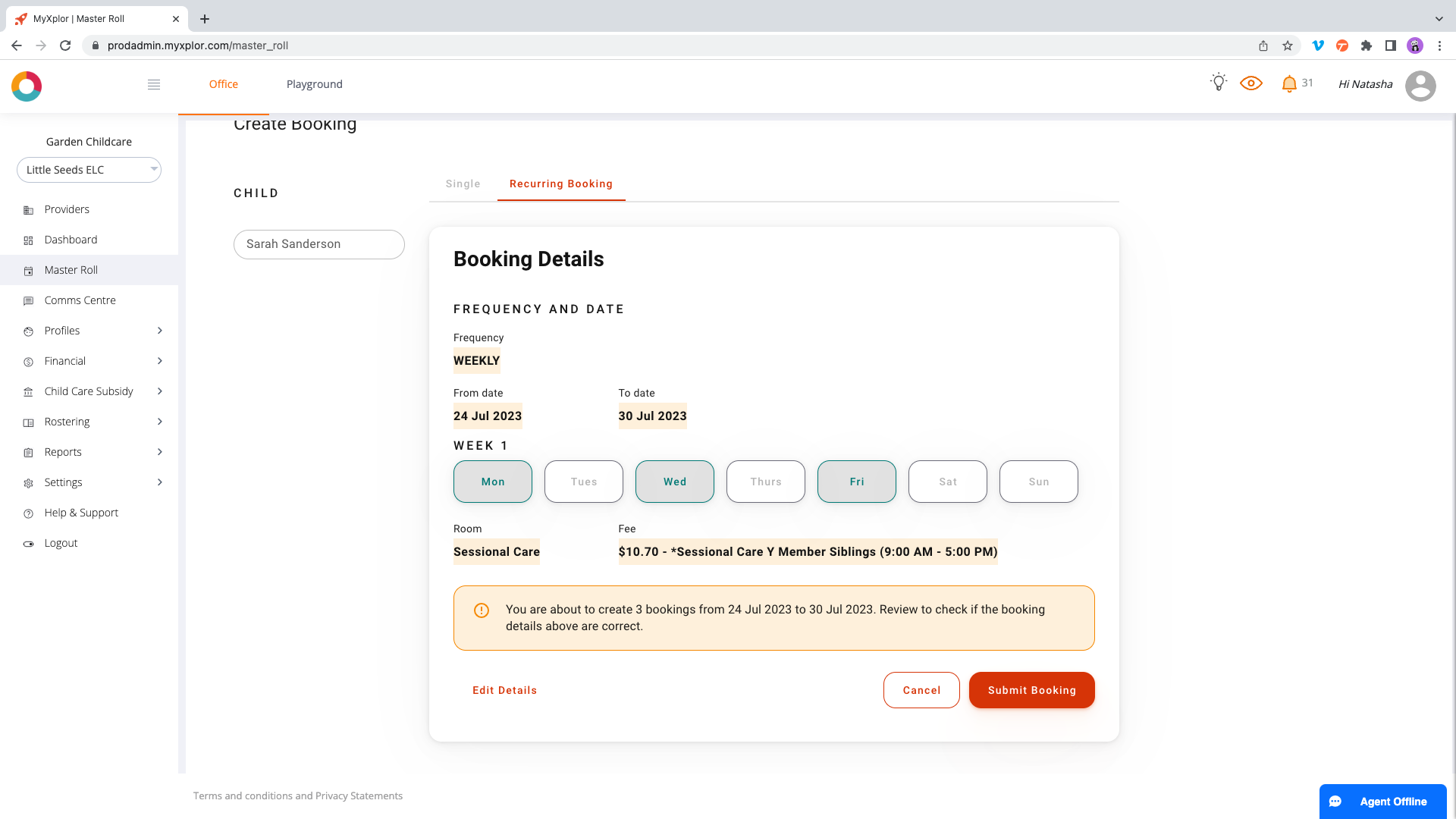The image size is (1456, 819).
Task: Deselect the Wed day button
Action: 674,482
